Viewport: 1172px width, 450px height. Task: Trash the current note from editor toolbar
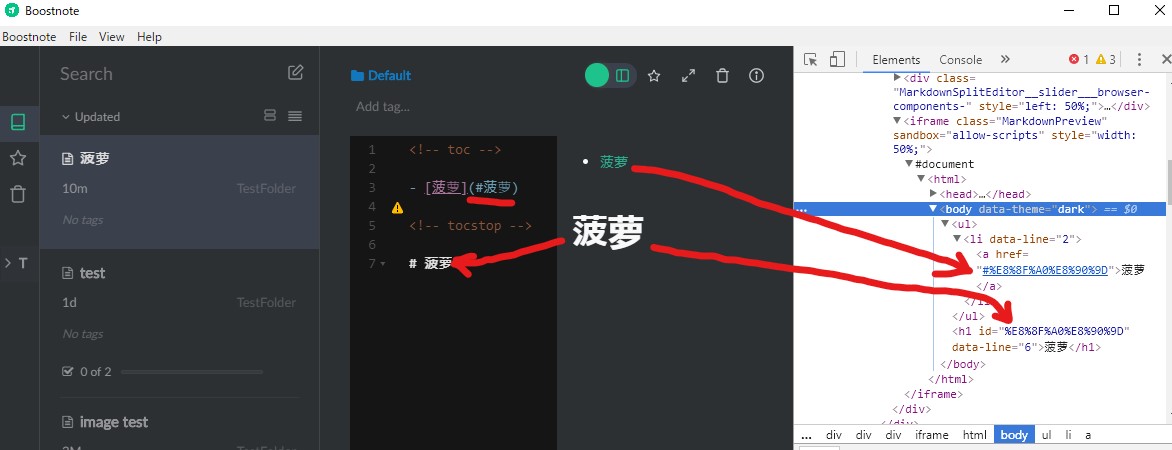click(722, 75)
